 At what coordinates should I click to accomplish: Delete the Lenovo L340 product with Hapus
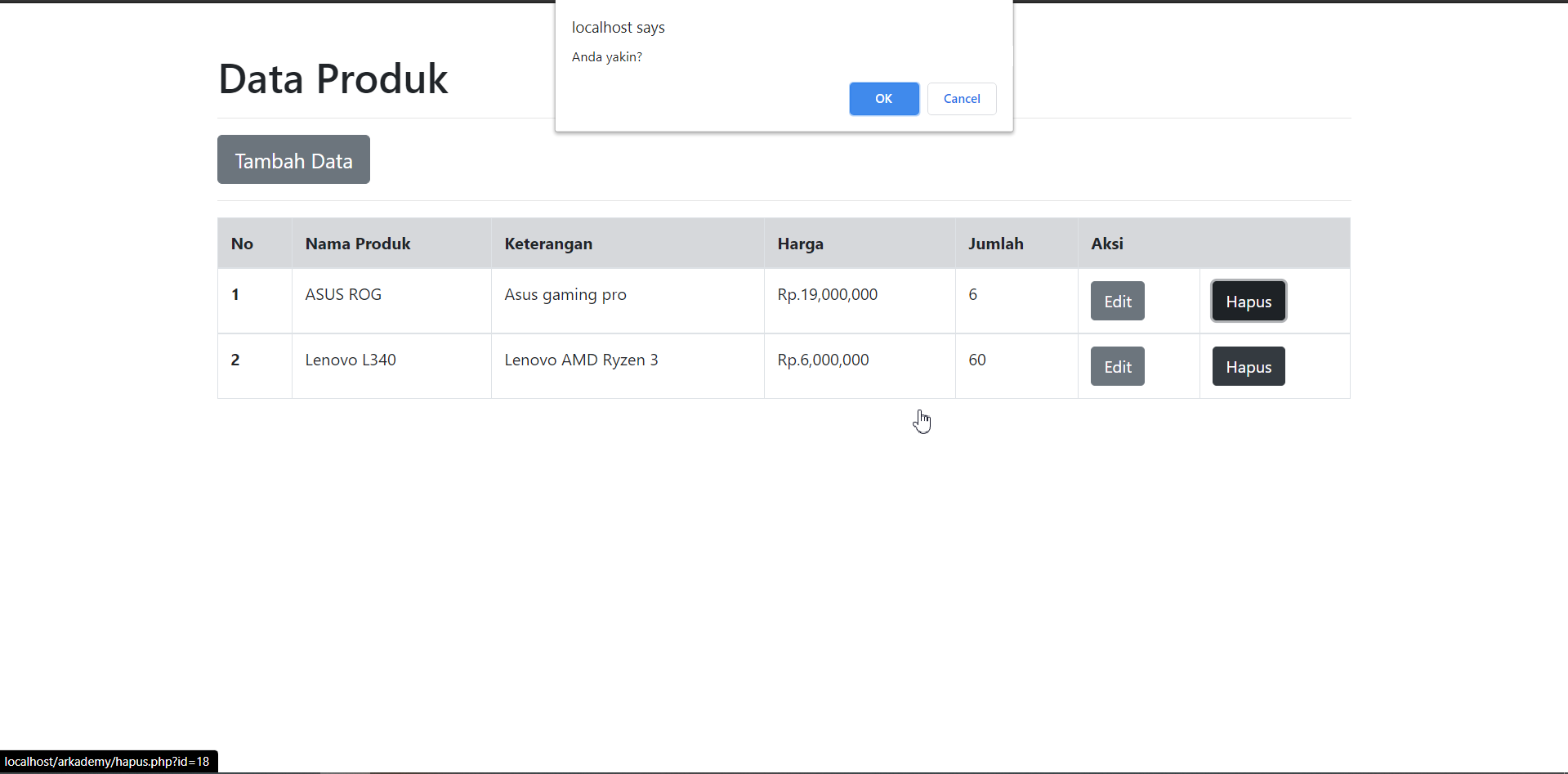click(1248, 365)
